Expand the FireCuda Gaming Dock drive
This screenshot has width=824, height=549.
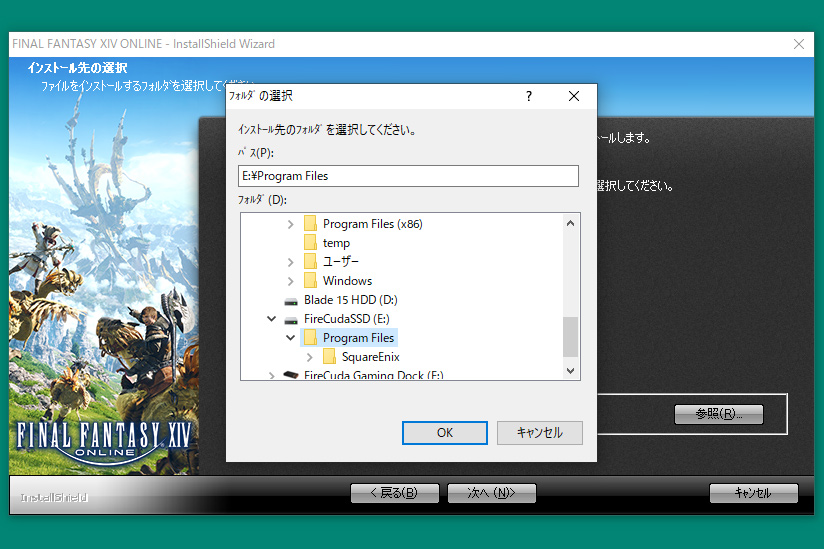(271, 375)
